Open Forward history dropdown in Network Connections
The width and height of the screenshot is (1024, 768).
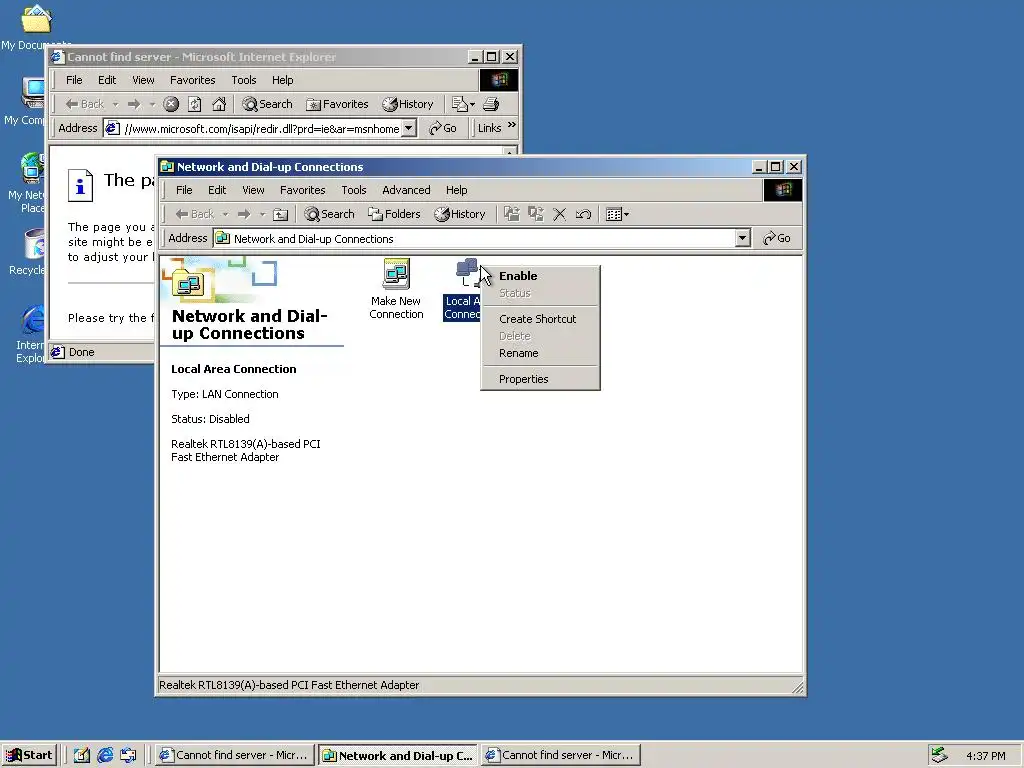pos(263,214)
